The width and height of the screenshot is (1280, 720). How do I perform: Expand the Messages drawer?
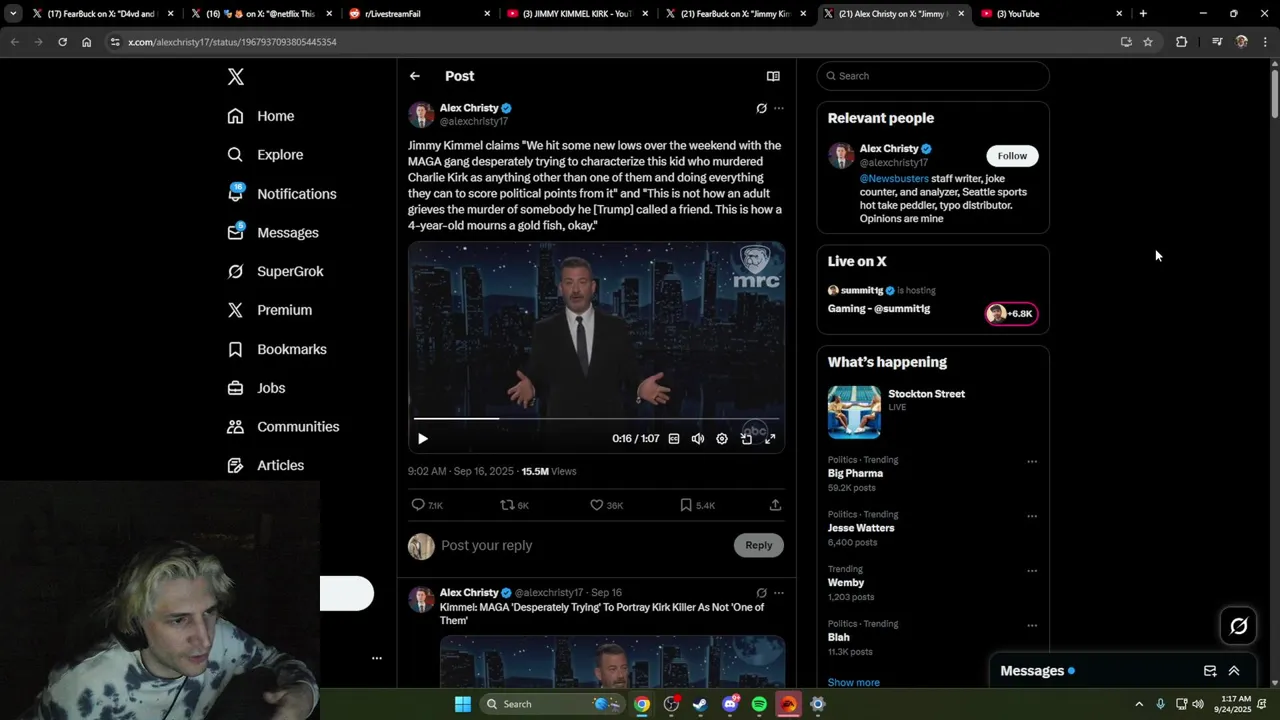point(1234,671)
